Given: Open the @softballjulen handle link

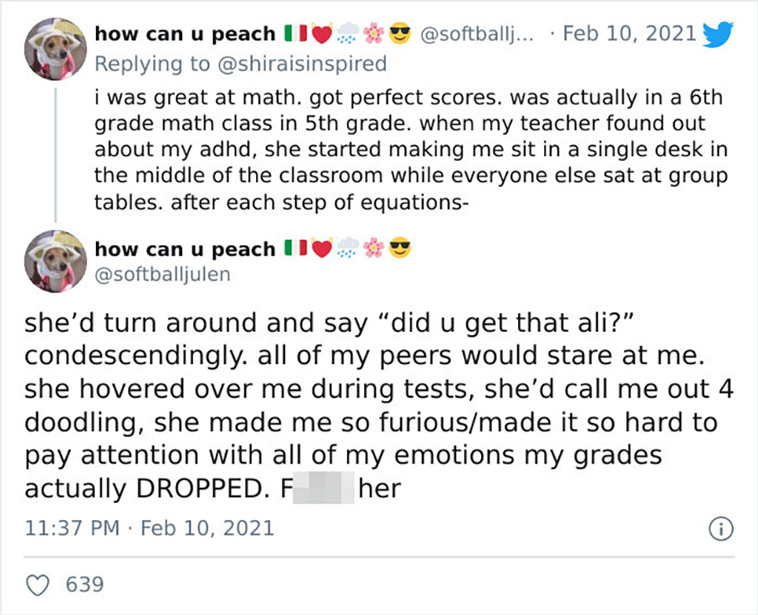Looking at the screenshot, I should 162,274.
